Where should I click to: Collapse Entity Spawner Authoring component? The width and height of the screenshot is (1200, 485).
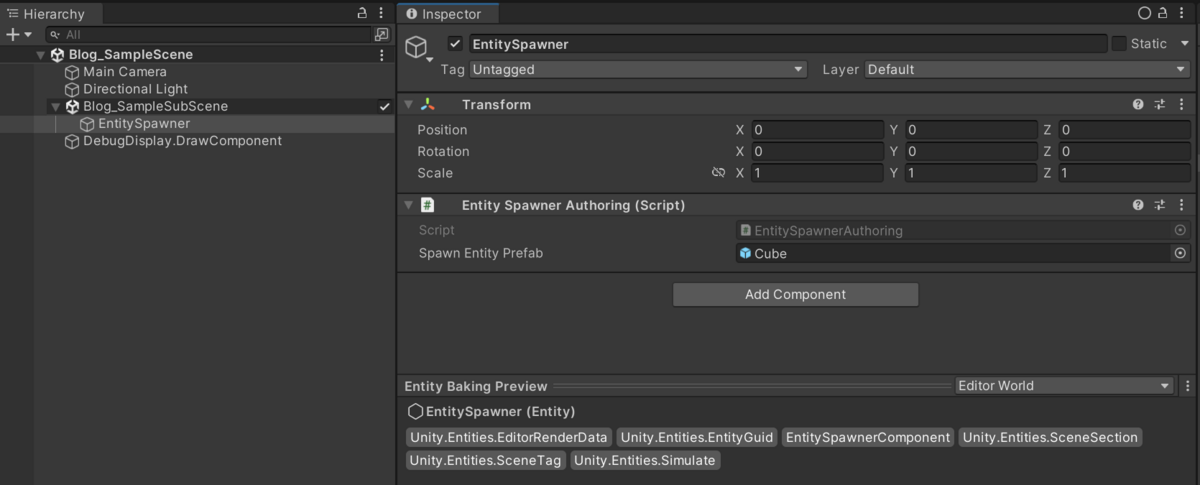pyautogui.click(x=408, y=205)
